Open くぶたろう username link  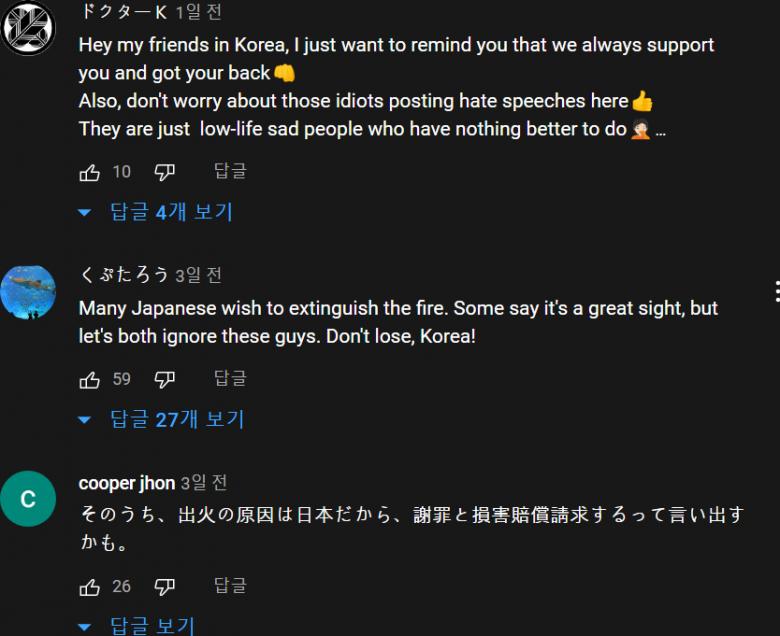click(x=124, y=275)
